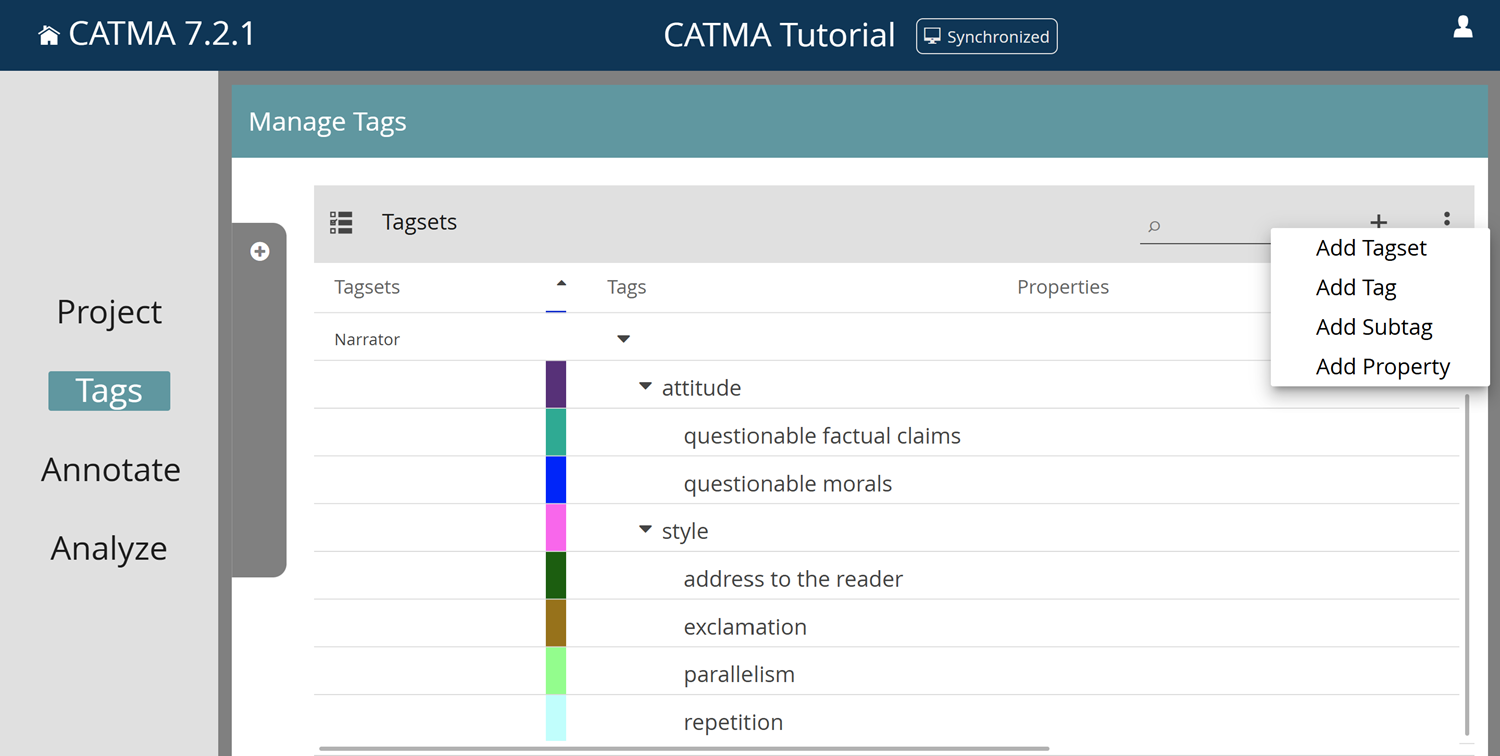
Task: Click the CATMA home icon
Action: click(x=48, y=36)
